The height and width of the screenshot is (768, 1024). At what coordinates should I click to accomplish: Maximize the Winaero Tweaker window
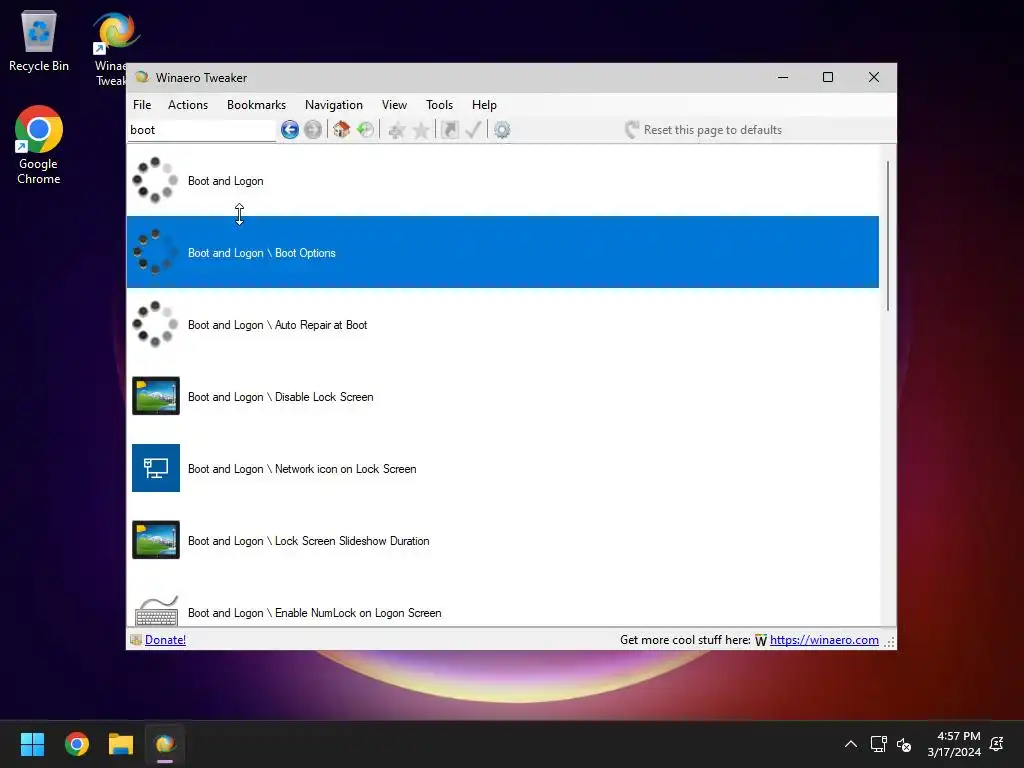coord(828,77)
